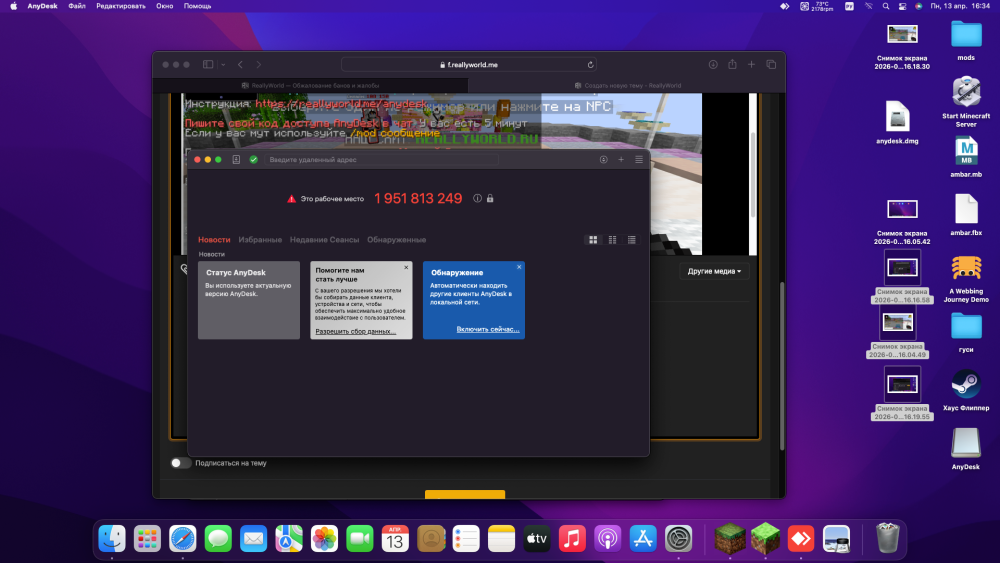Select the small tiles view in AnyDesk
The height and width of the screenshot is (563, 1000).
612,240
